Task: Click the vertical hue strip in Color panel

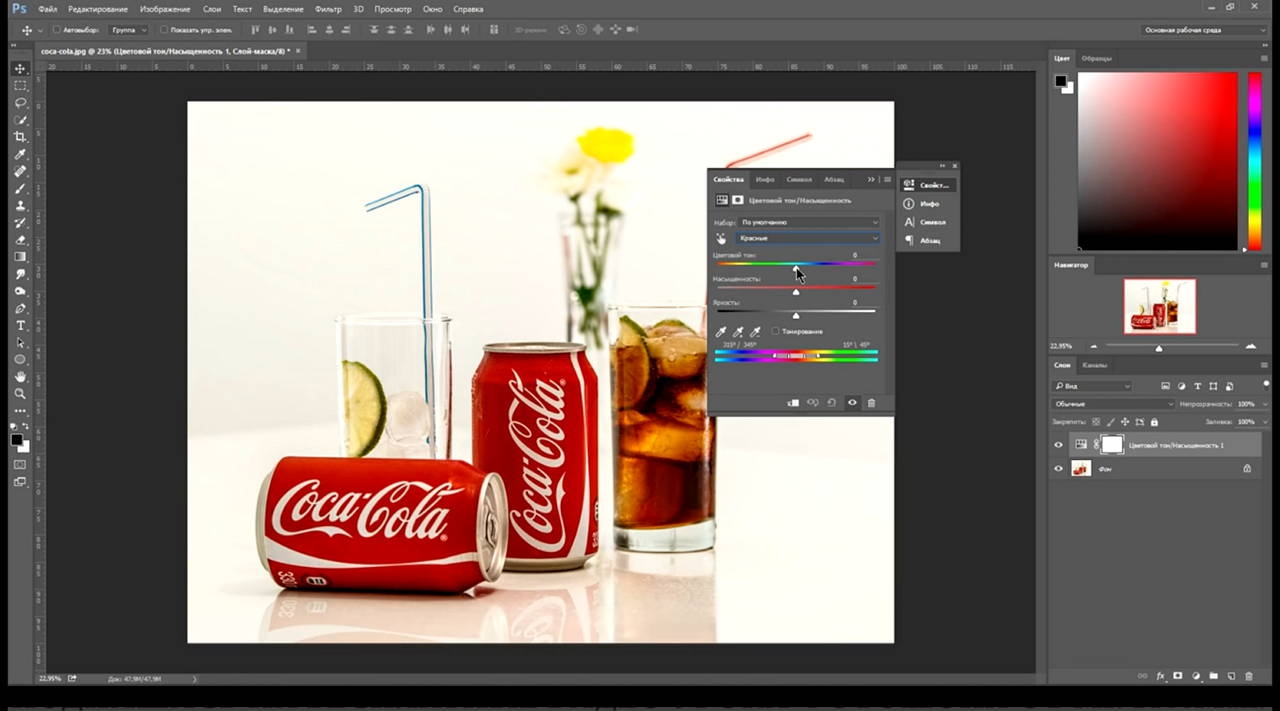Action: 1254,160
